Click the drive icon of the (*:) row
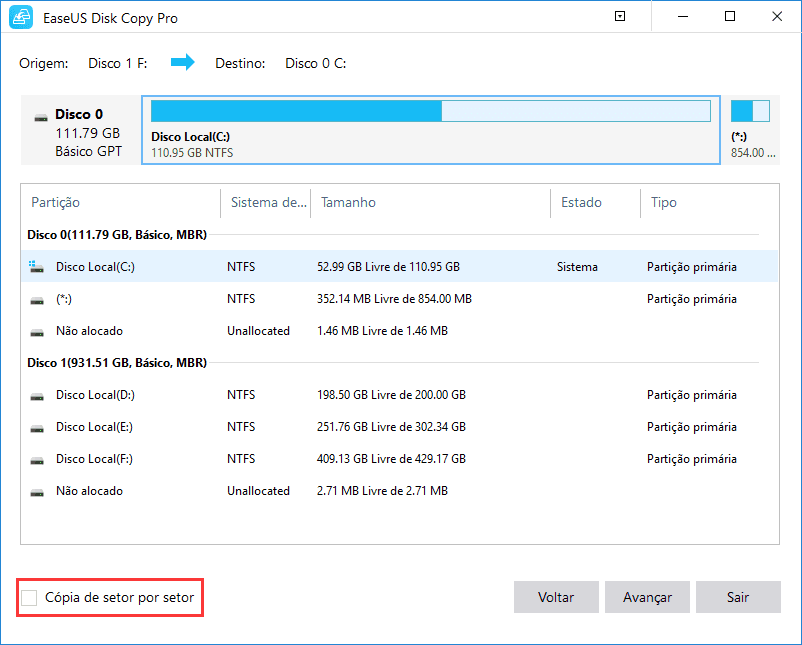 pyautogui.click(x=37, y=300)
